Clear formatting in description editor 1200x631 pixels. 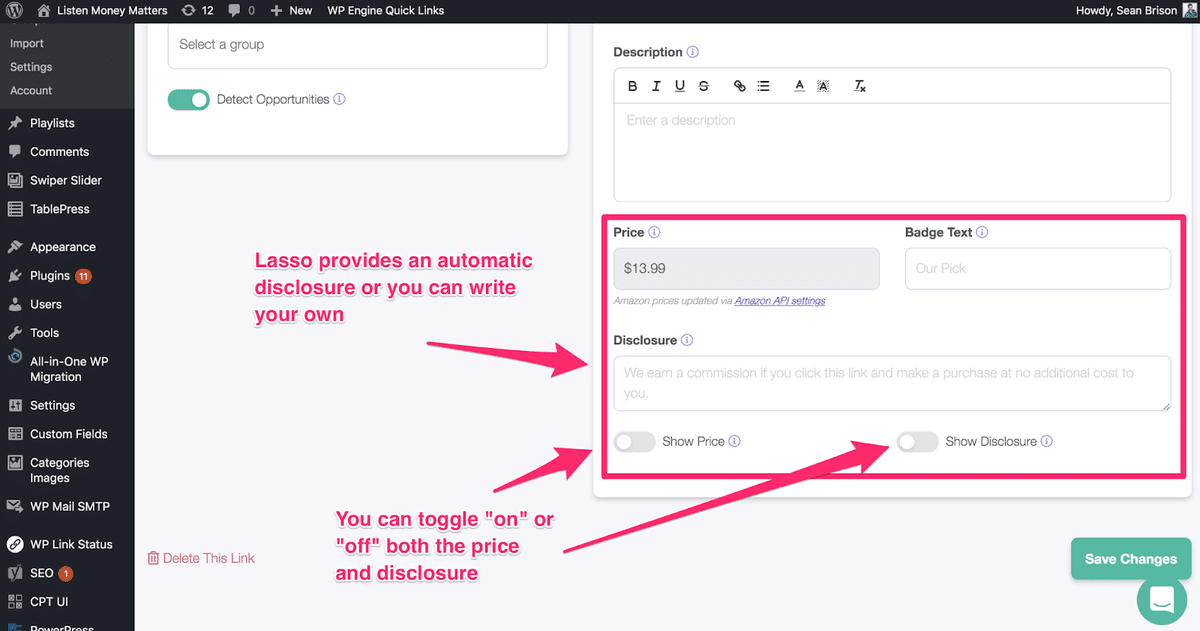[x=859, y=86]
